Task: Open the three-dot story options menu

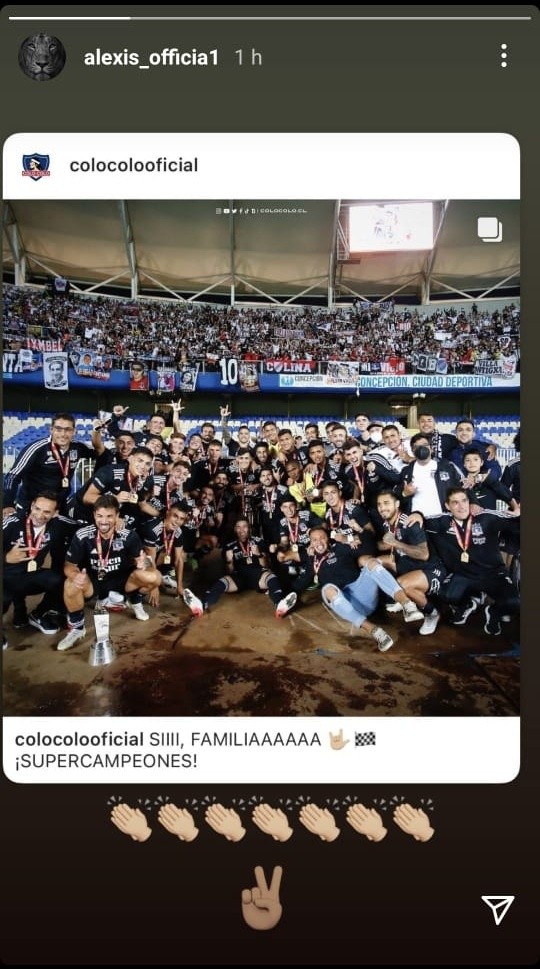Action: (x=504, y=56)
